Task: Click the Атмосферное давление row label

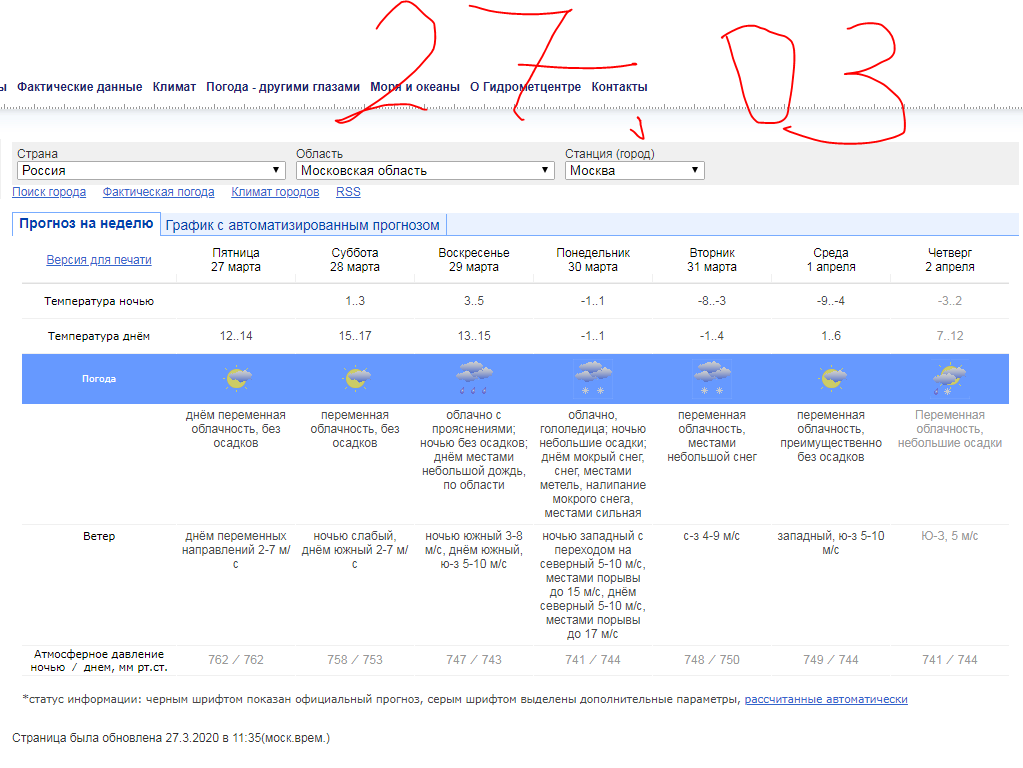Action: (x=99, y=660)
